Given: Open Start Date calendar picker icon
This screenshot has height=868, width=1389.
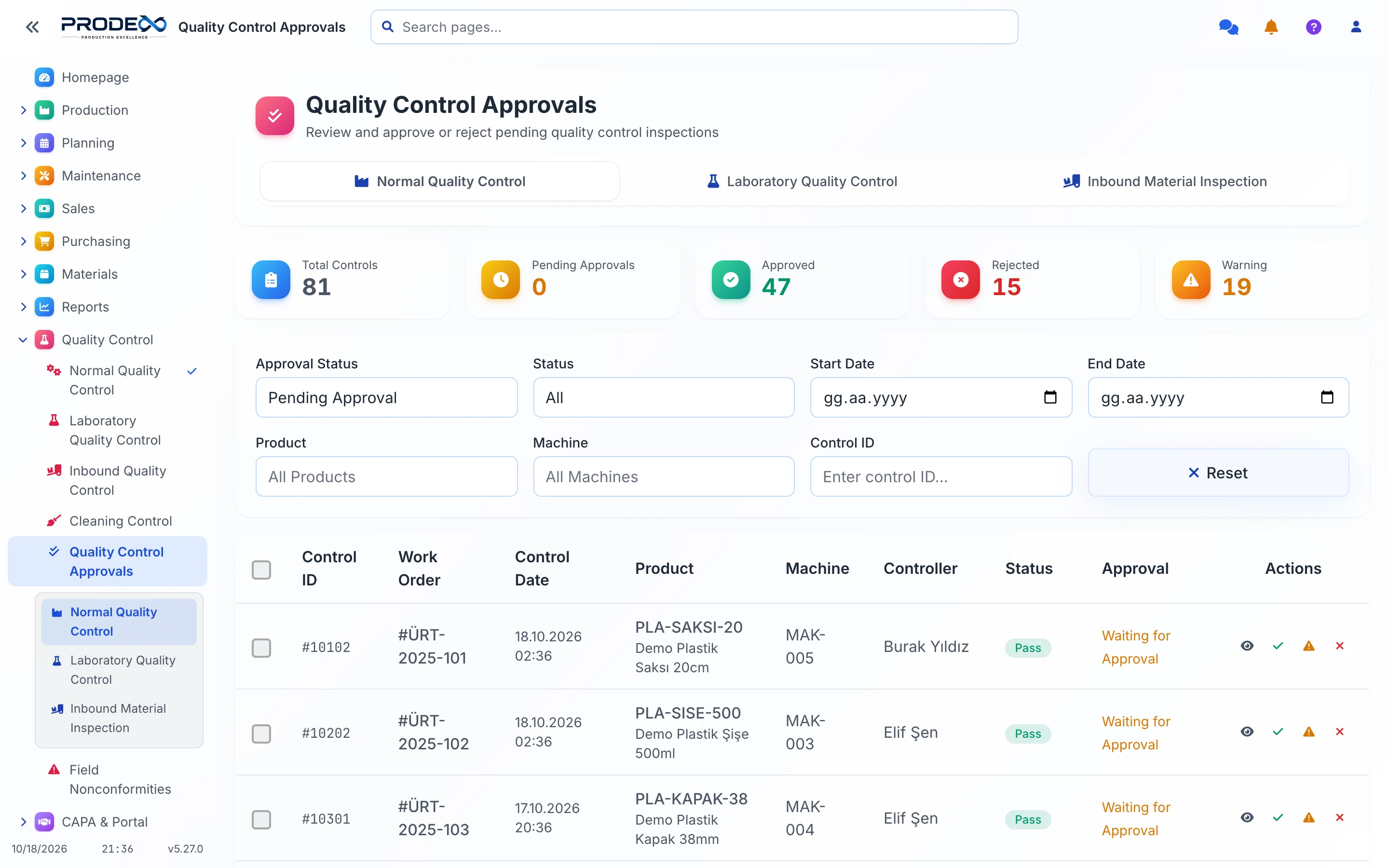Looking at the screenshot, I should [1050, 397].
